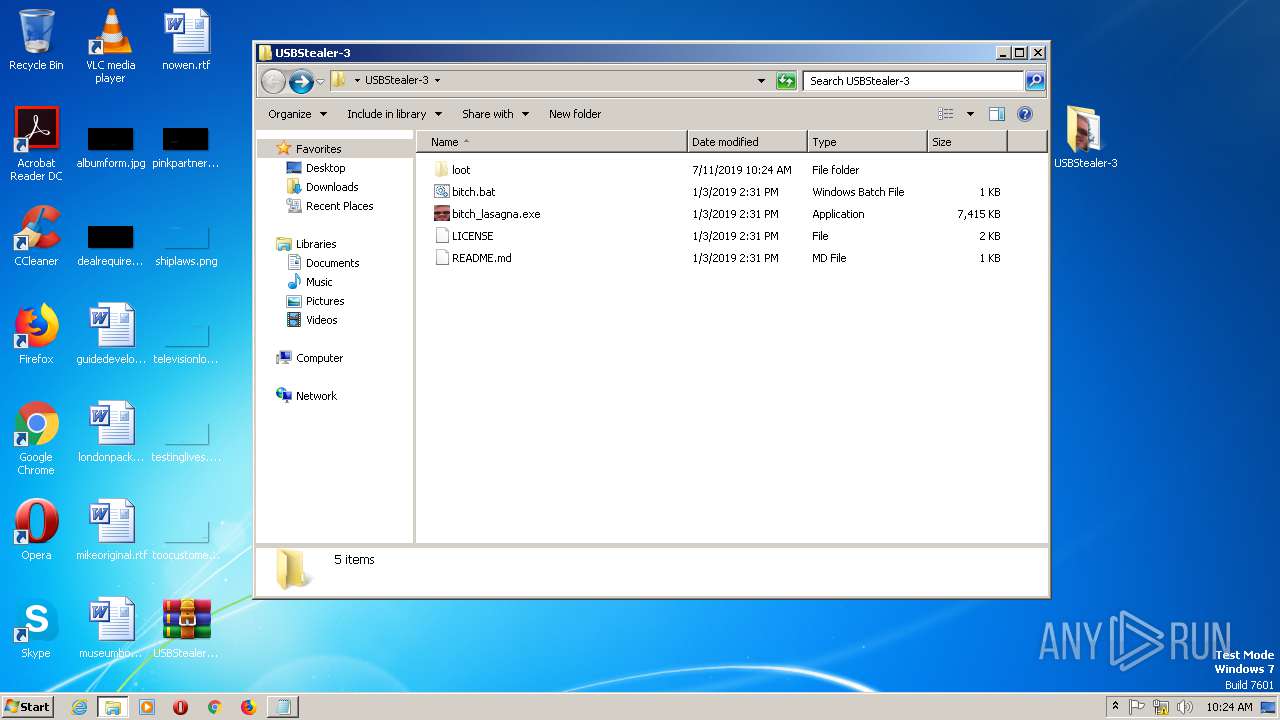Click the Forward navigation arrow
The height and width of the screenshot is (720, 1280).
(x=301, y=81)
